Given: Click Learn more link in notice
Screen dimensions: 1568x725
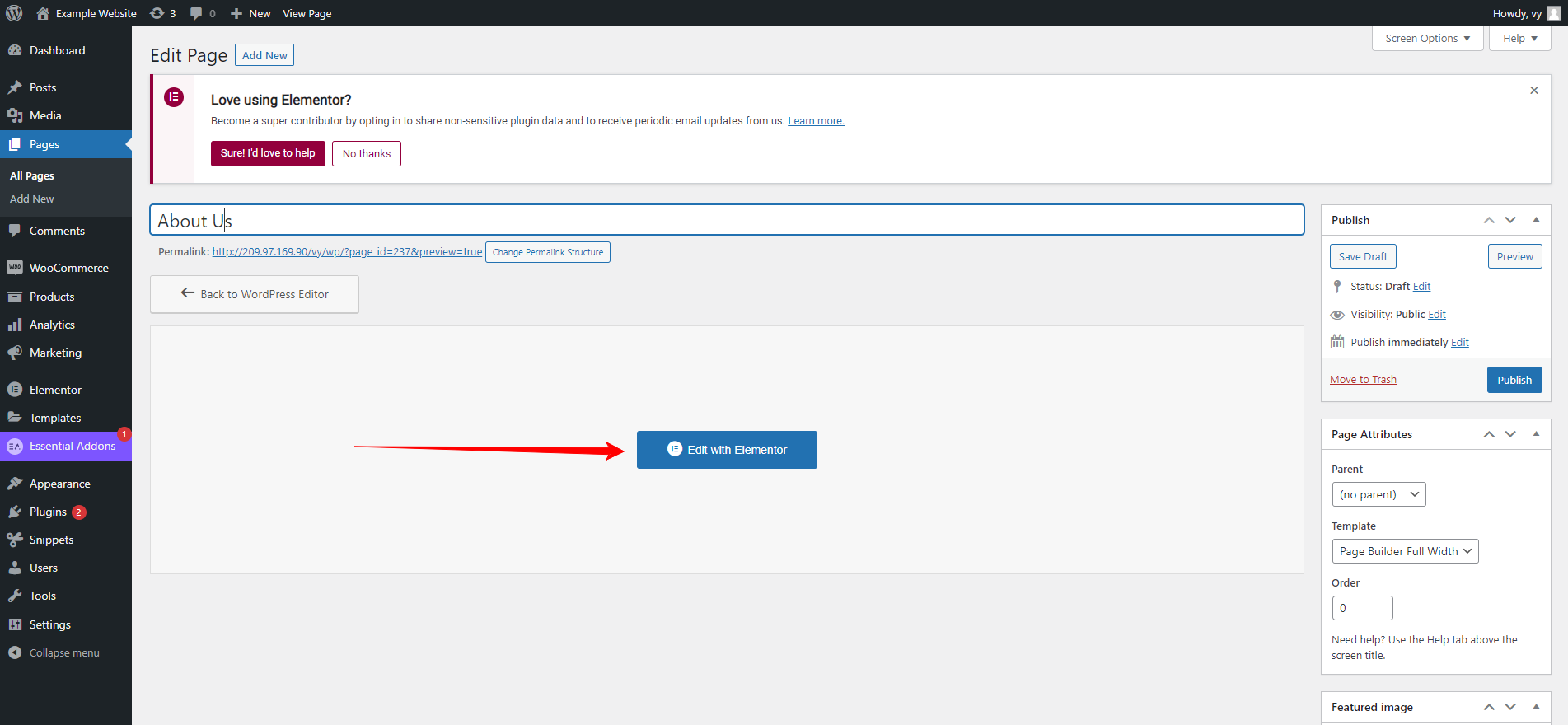Looking at the screenshot, I should [816, 121].
